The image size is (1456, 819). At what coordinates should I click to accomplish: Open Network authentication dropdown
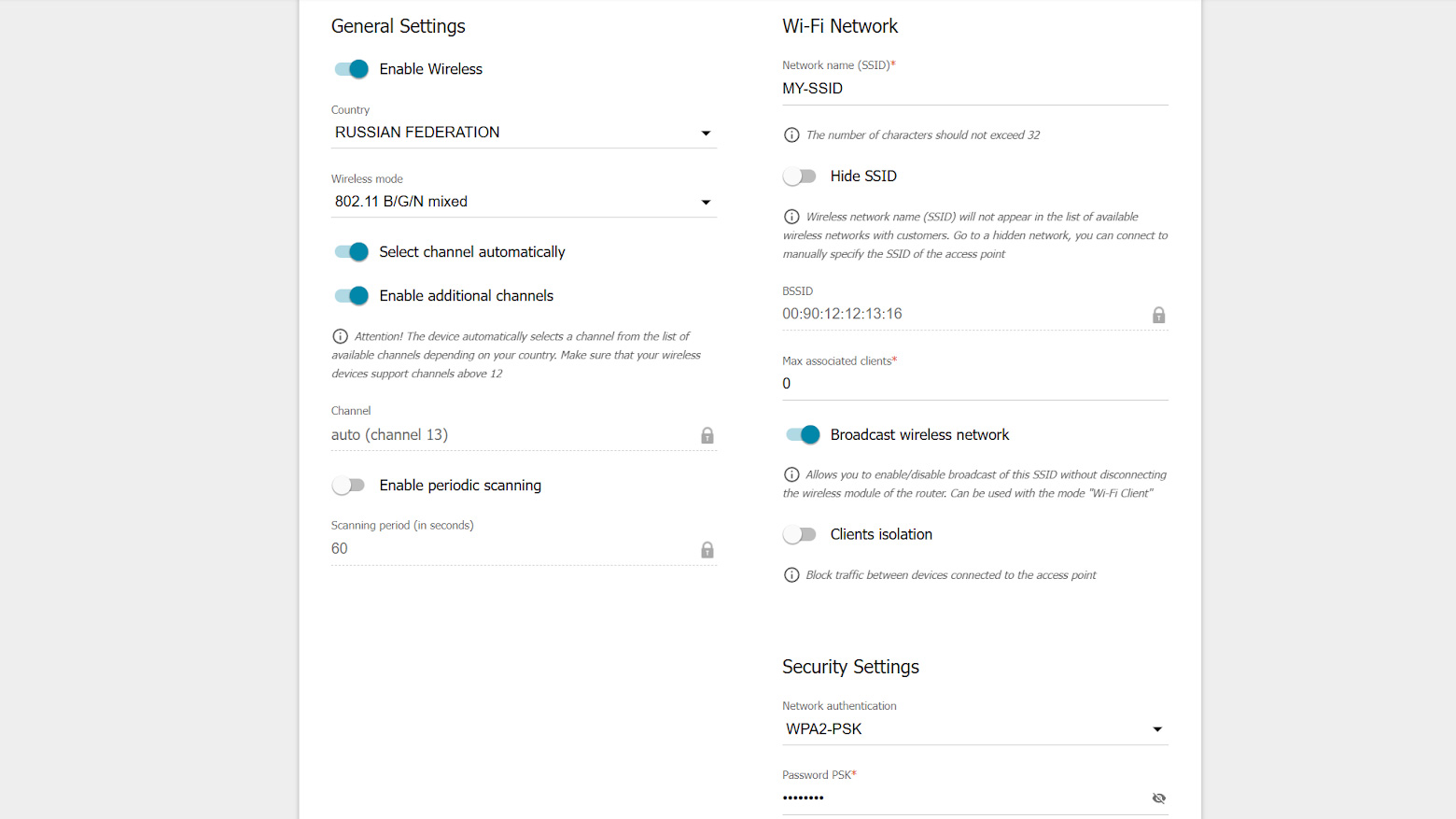tap(974, 729)
